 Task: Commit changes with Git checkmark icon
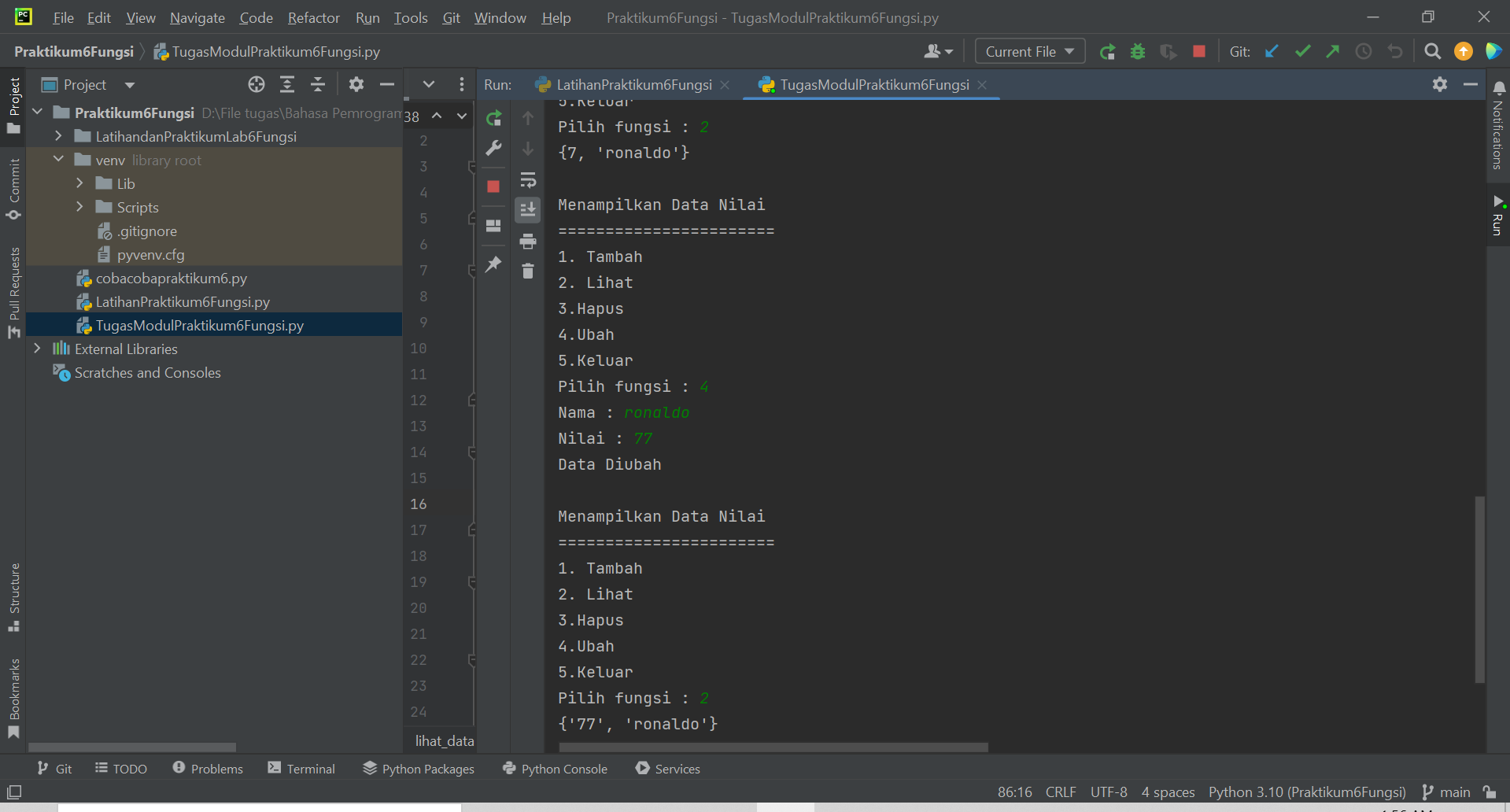(1302, 52)
